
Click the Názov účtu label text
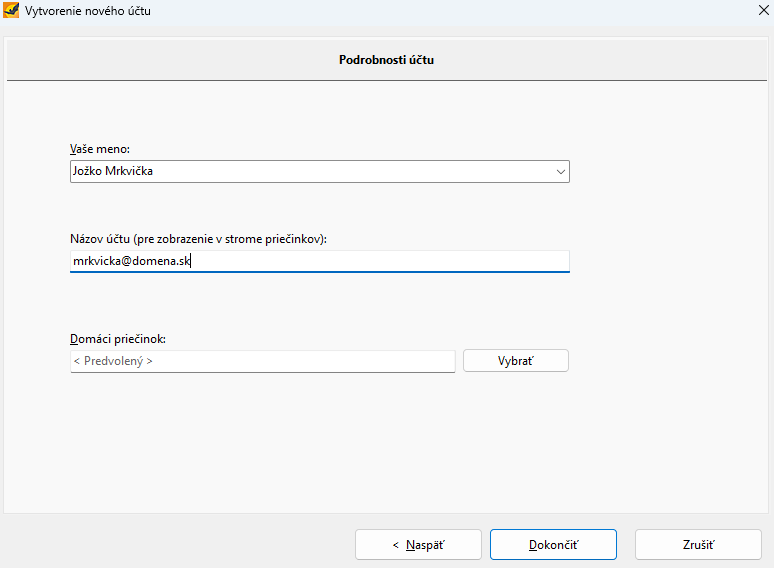[198, 239]
